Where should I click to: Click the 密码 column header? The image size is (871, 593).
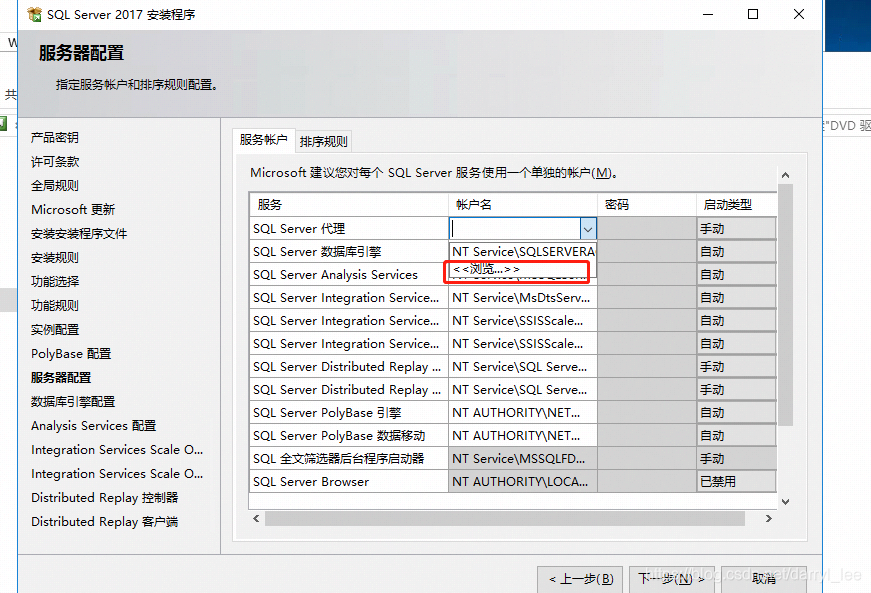pos(647,204)
